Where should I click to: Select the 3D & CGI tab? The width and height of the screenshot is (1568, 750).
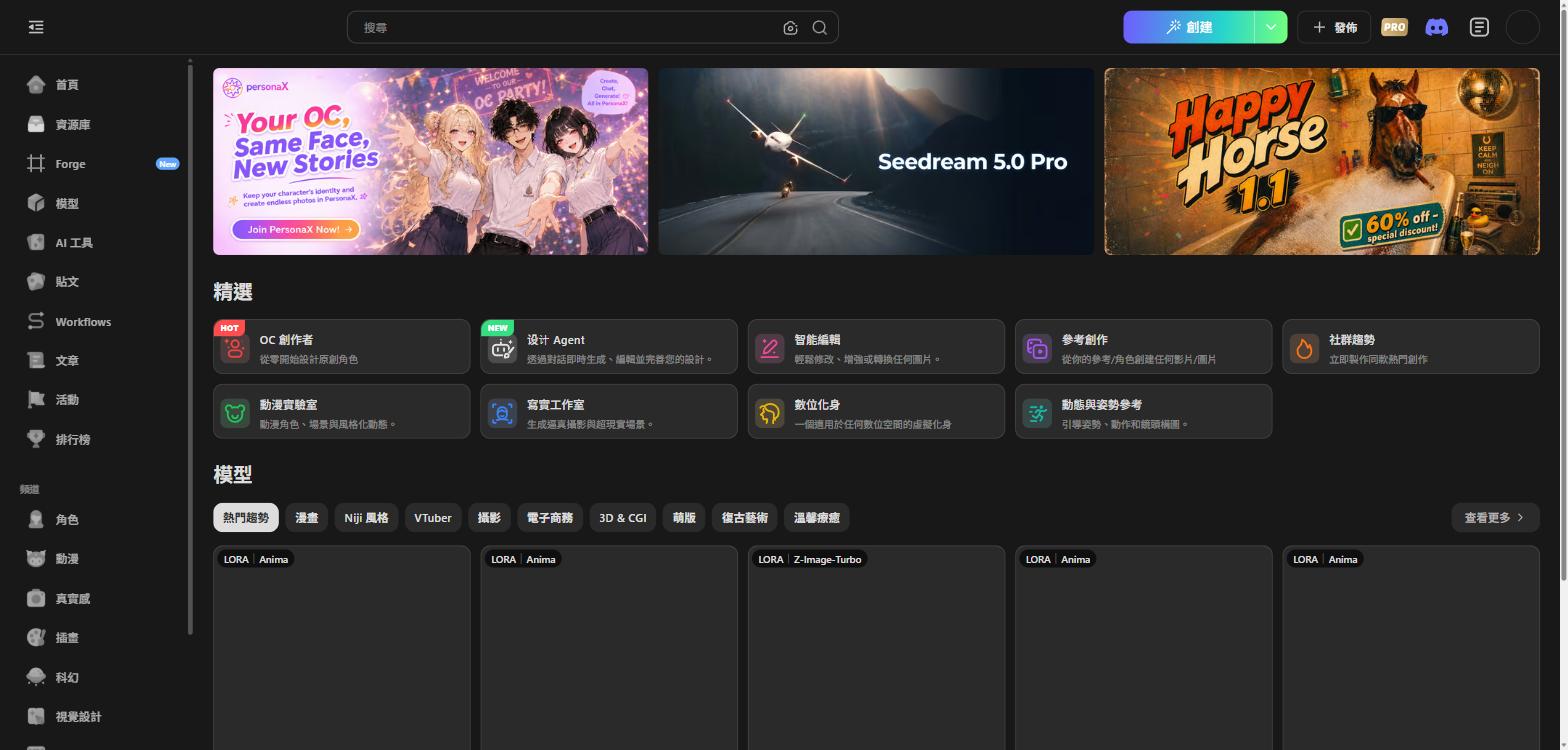coord(623,517)
